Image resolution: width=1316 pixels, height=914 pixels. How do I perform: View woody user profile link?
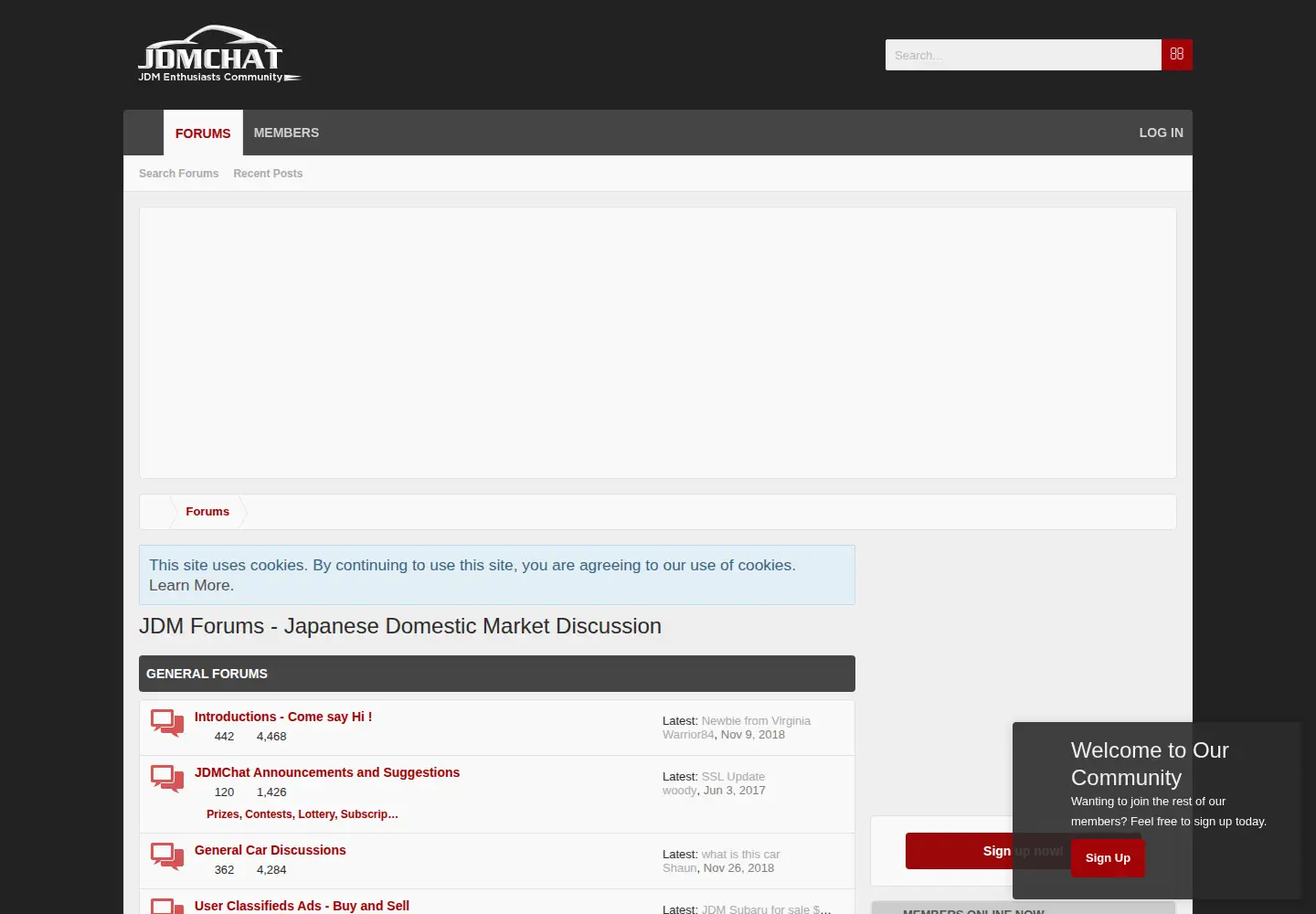pyautogui.click(x=680, y=791)
